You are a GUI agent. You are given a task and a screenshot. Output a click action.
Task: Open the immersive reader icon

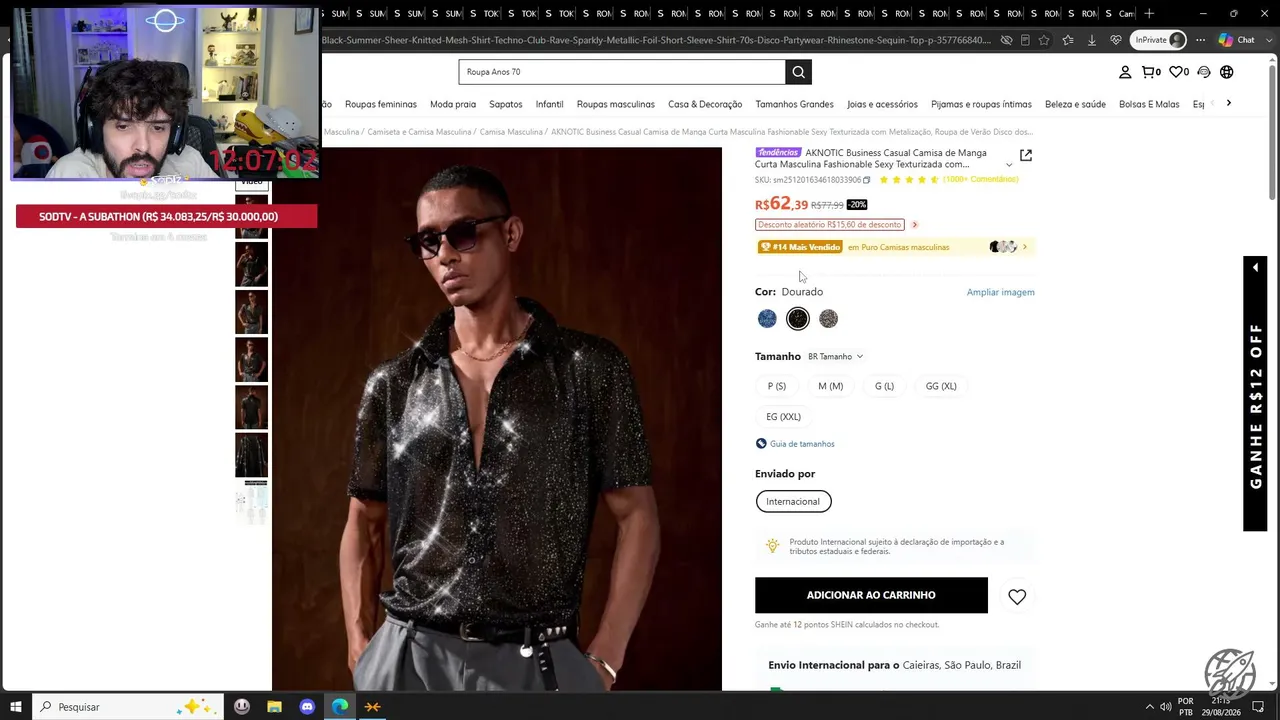[1025, 40]
